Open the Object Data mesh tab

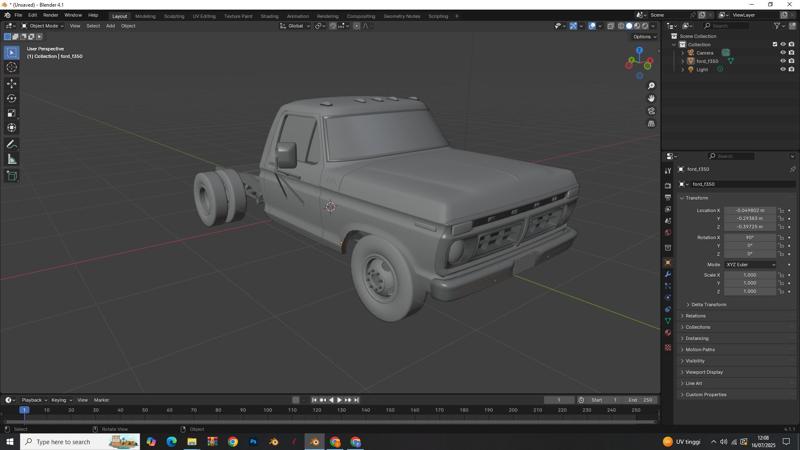(x=668, y=321)
